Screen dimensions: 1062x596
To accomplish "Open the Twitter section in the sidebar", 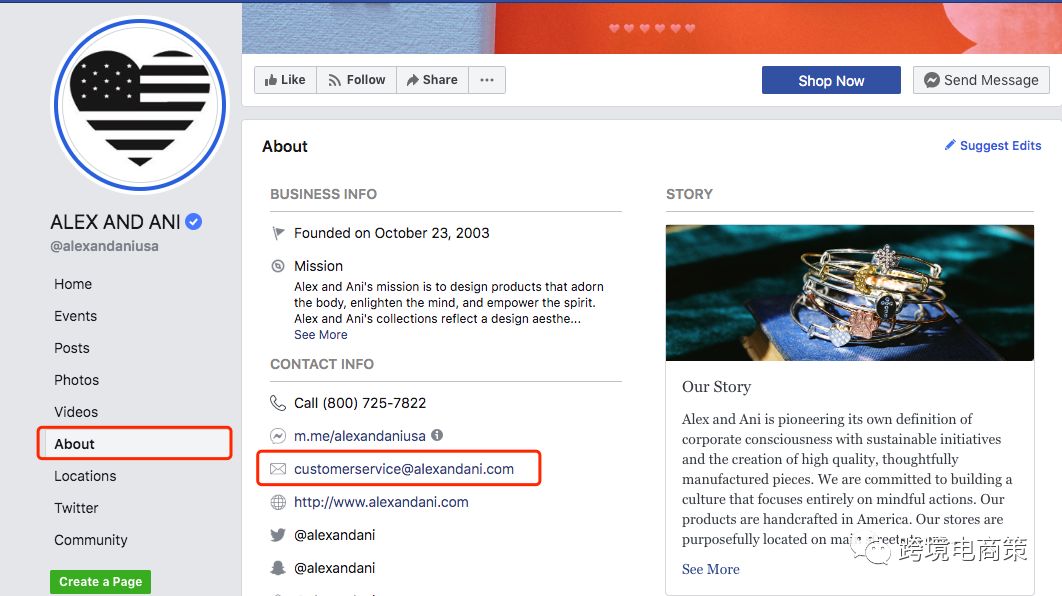I will click(76, 508).
